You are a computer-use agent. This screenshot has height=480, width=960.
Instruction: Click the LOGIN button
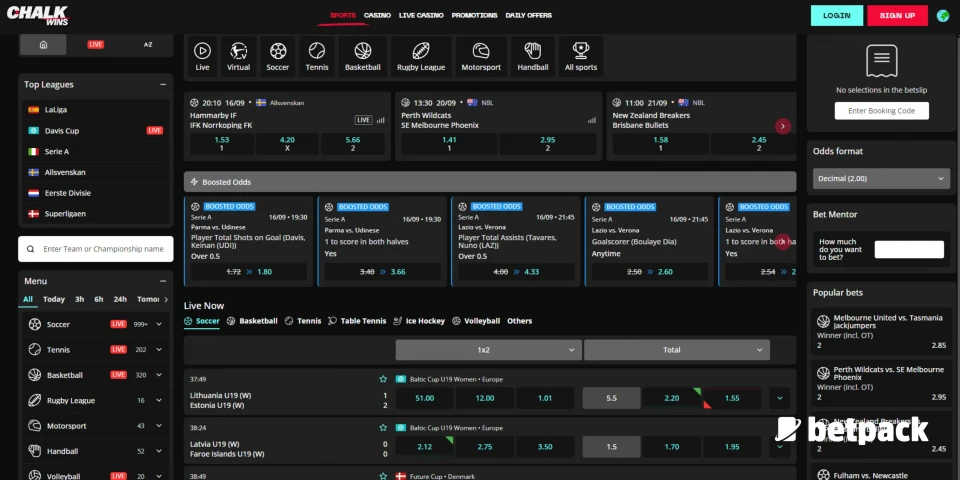click(836, 16)
